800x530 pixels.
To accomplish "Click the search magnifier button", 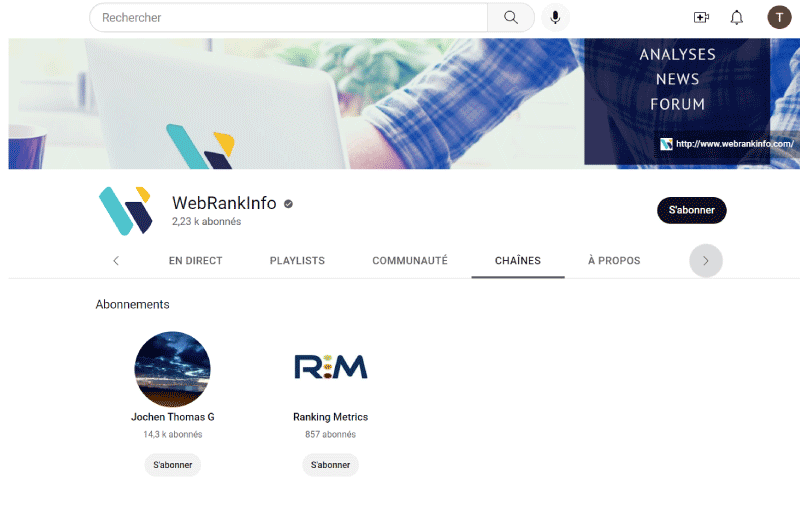I will (511, 18).
